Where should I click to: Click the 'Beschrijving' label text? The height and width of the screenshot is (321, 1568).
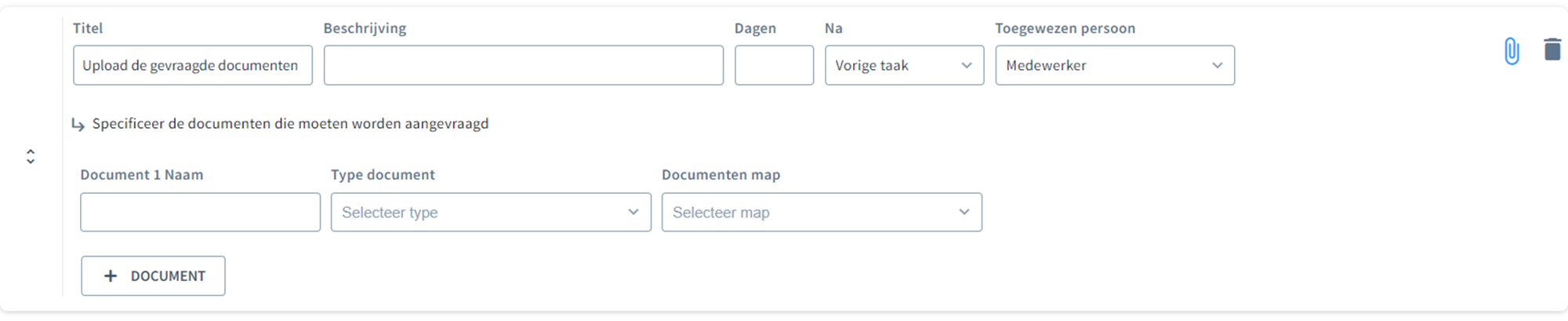(365, 28)
